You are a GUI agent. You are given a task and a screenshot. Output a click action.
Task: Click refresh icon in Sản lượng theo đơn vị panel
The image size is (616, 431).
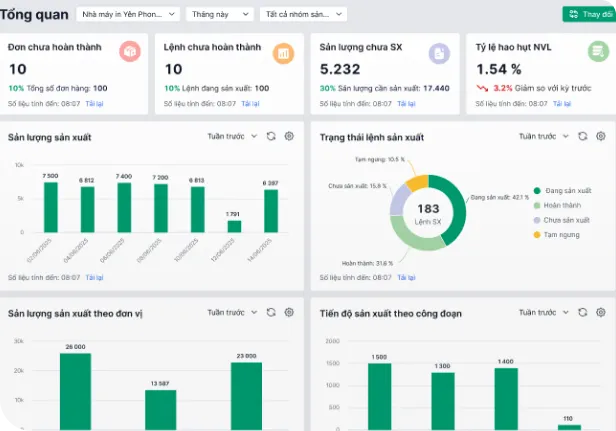pos(271,312)
